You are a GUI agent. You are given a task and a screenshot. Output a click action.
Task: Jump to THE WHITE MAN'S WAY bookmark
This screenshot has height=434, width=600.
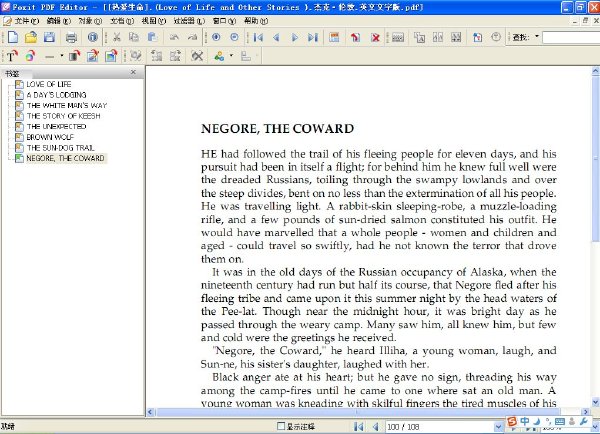[67, 105]
